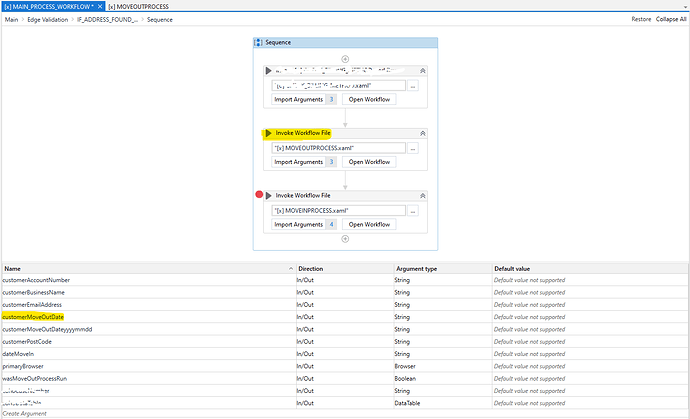Click the Invoke Workflow File title of MOVEINPROCESS

point(303,195)
